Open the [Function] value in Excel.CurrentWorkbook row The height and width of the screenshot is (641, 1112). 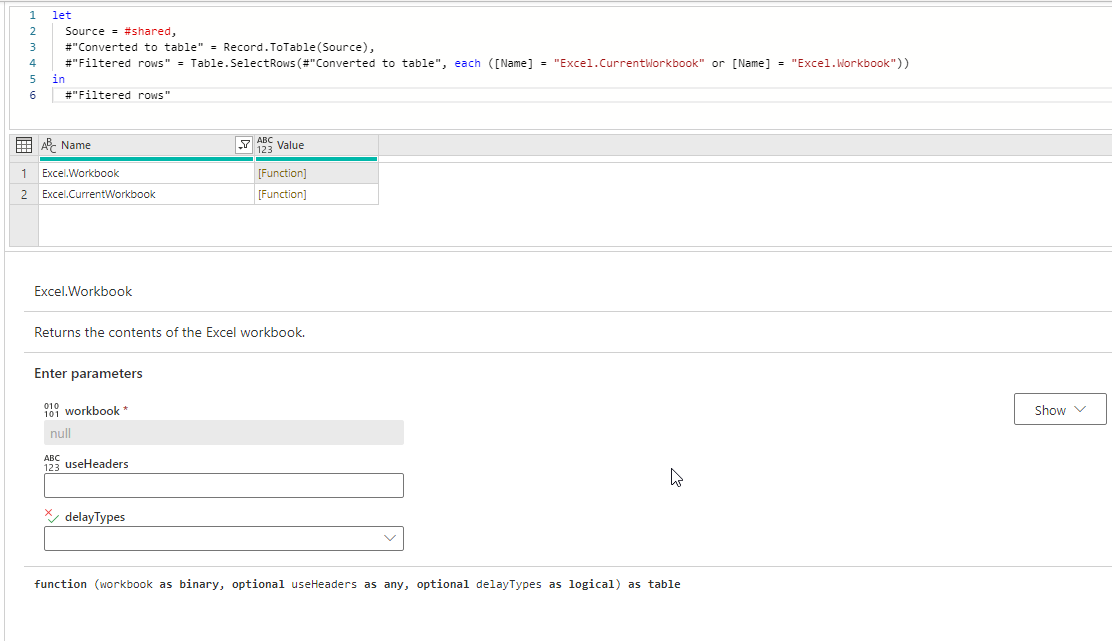(282, 194)
